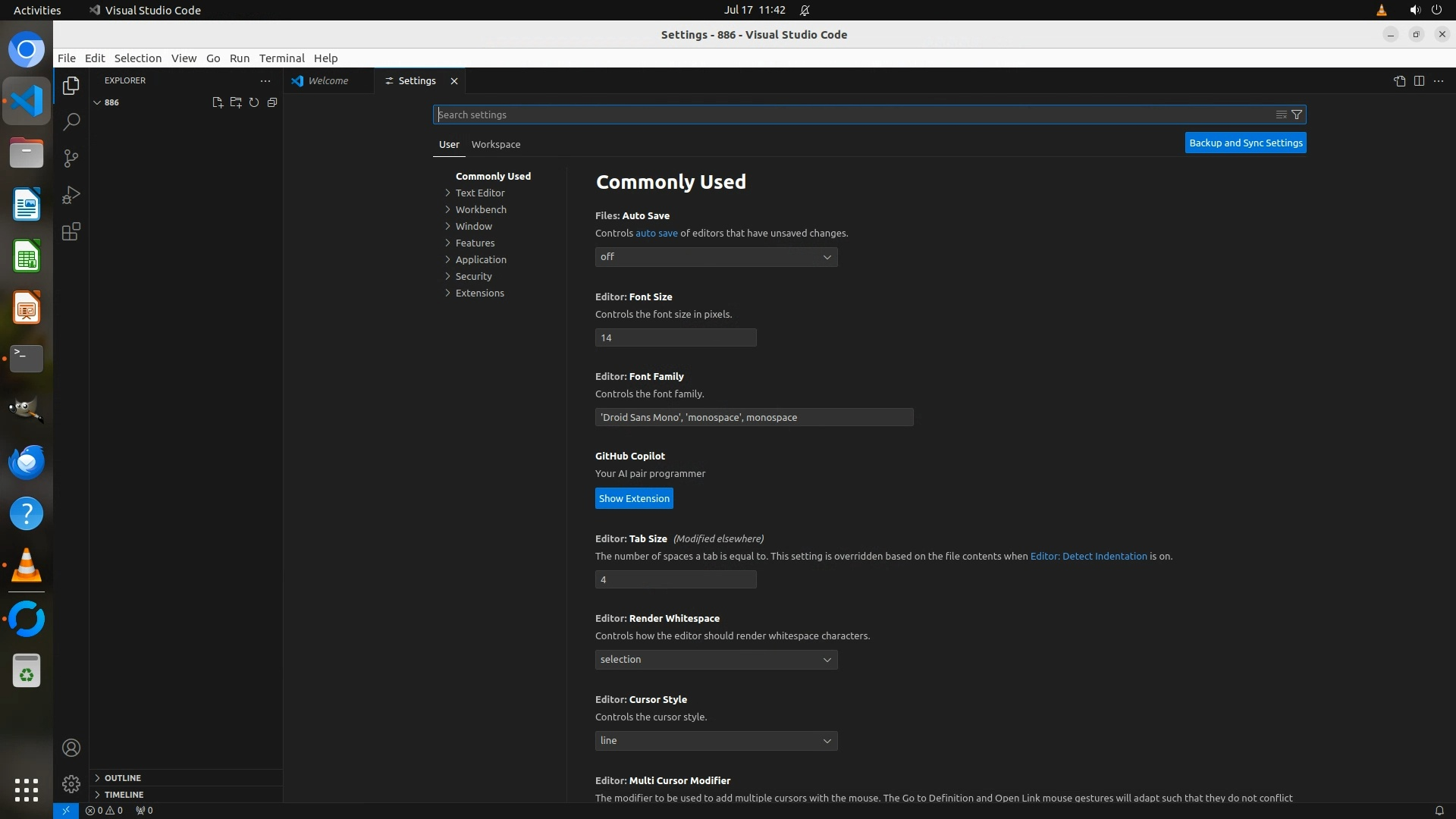
Task: Open the Search view in activity bar
Action: coord(71,122)
